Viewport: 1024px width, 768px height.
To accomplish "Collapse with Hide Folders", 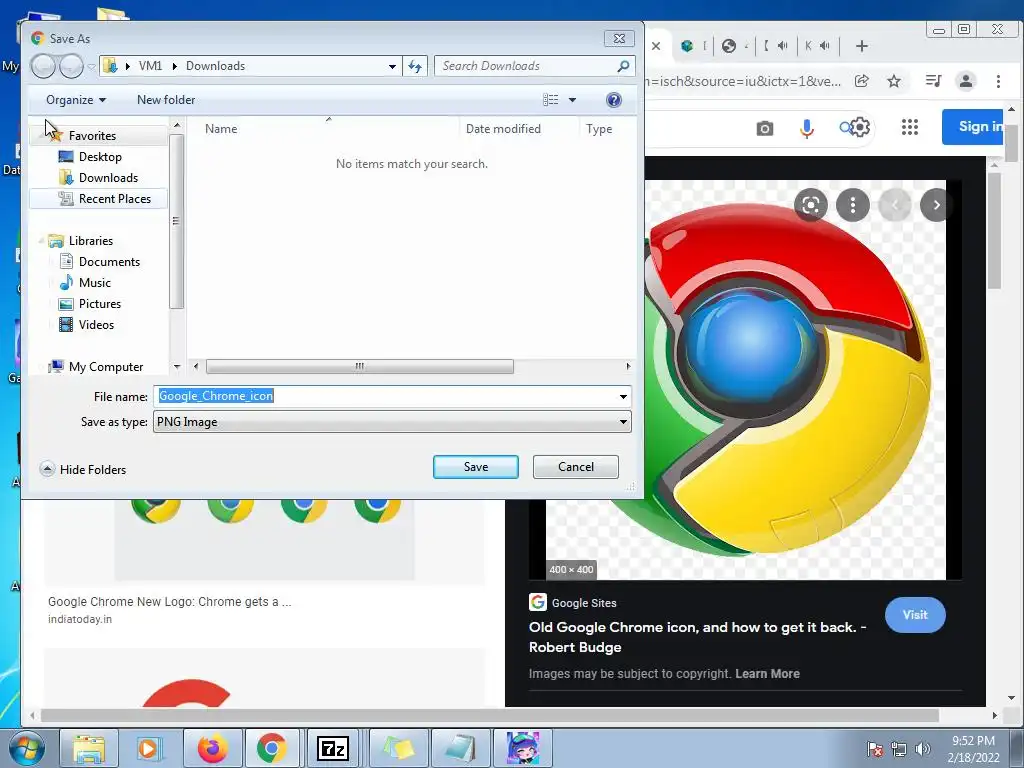I will [x=83, y=470].
